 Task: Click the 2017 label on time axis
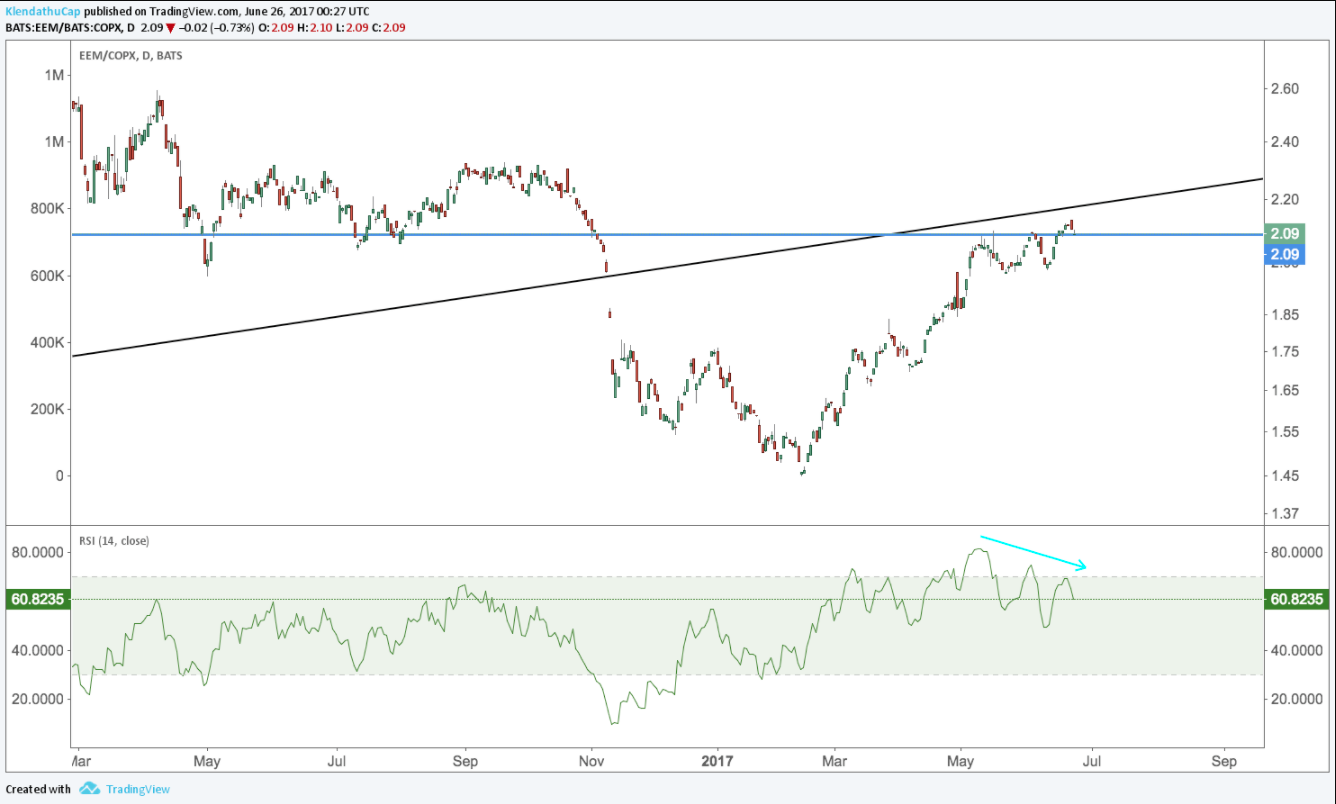(717, 761)
